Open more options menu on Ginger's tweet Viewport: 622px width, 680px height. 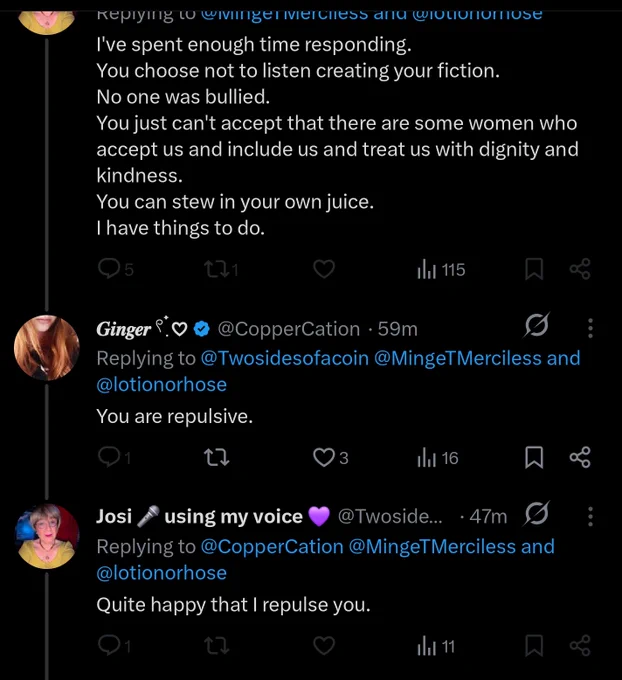[590, 328]
